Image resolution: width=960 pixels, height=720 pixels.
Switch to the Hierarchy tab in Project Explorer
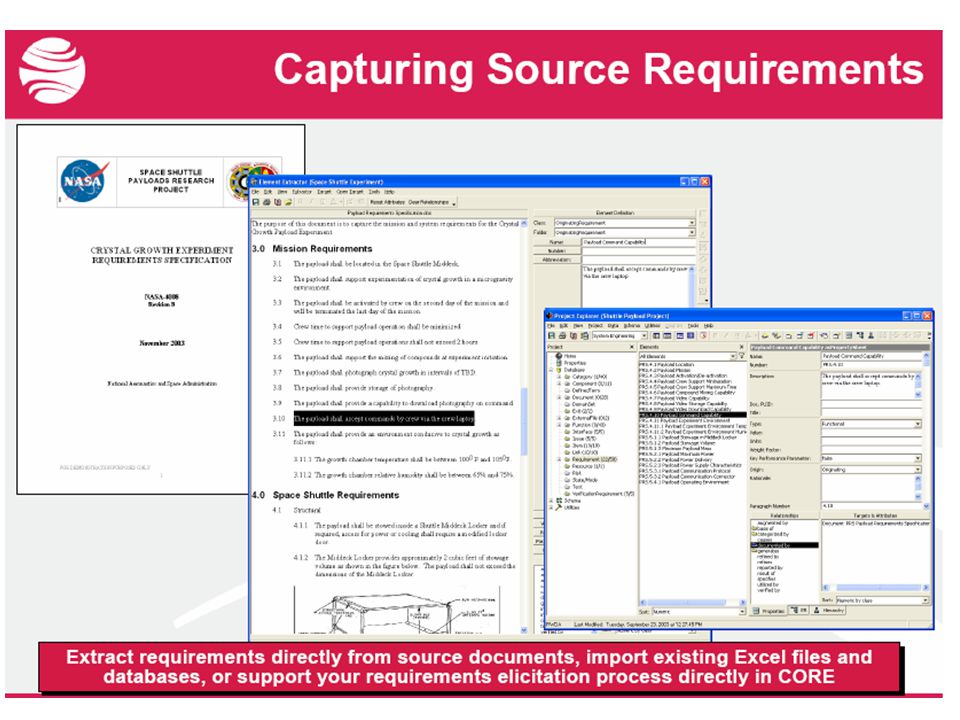pos(829,611)
